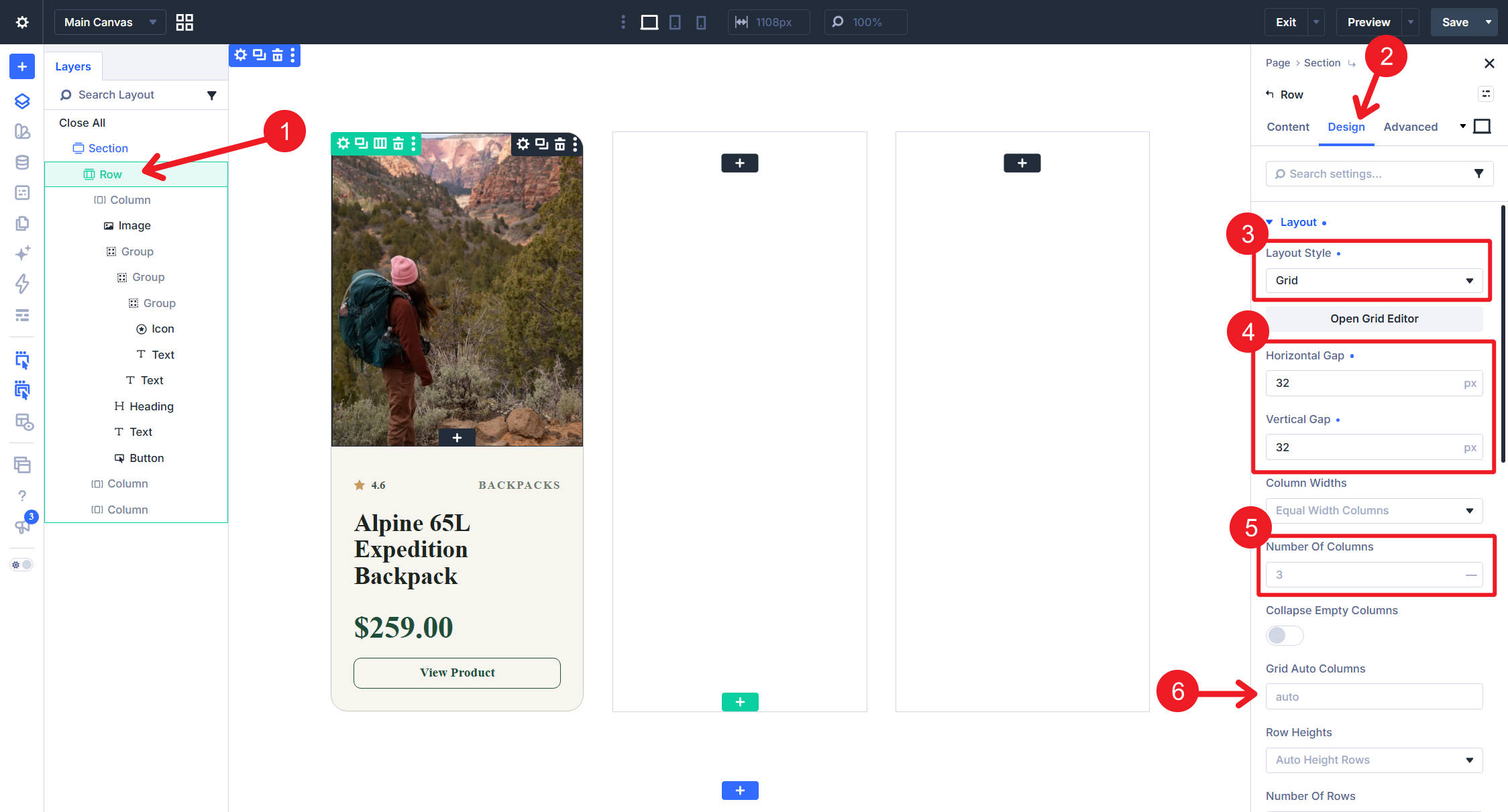Image resolution: width=1508 pixels, height=812 pixels.
Task: Close the Row settings panel
Action: [1489, 63]
